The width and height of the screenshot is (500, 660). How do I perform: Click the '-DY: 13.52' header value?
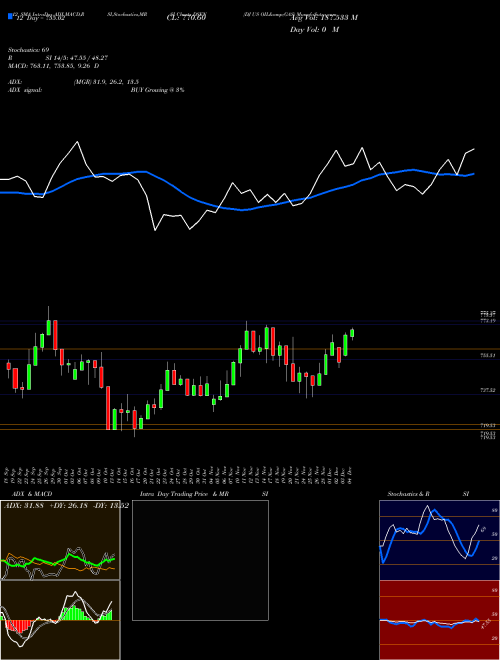[112, 505]
